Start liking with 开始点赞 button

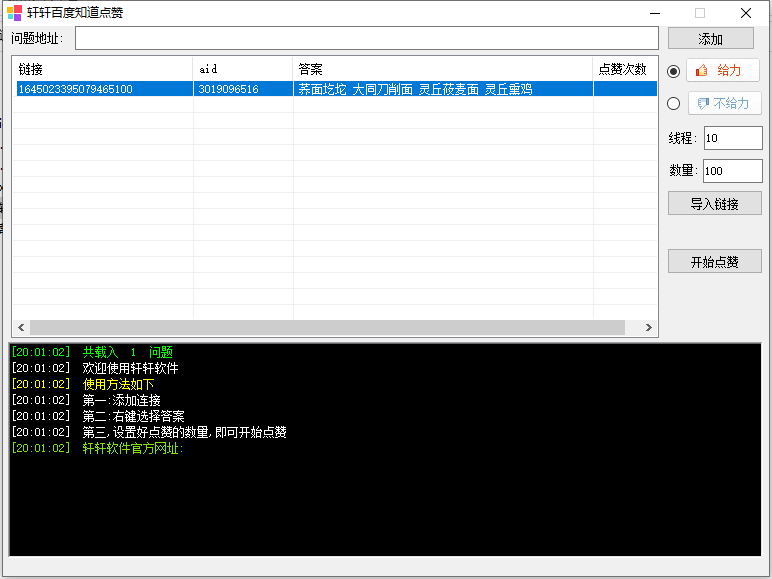(714, 261)
